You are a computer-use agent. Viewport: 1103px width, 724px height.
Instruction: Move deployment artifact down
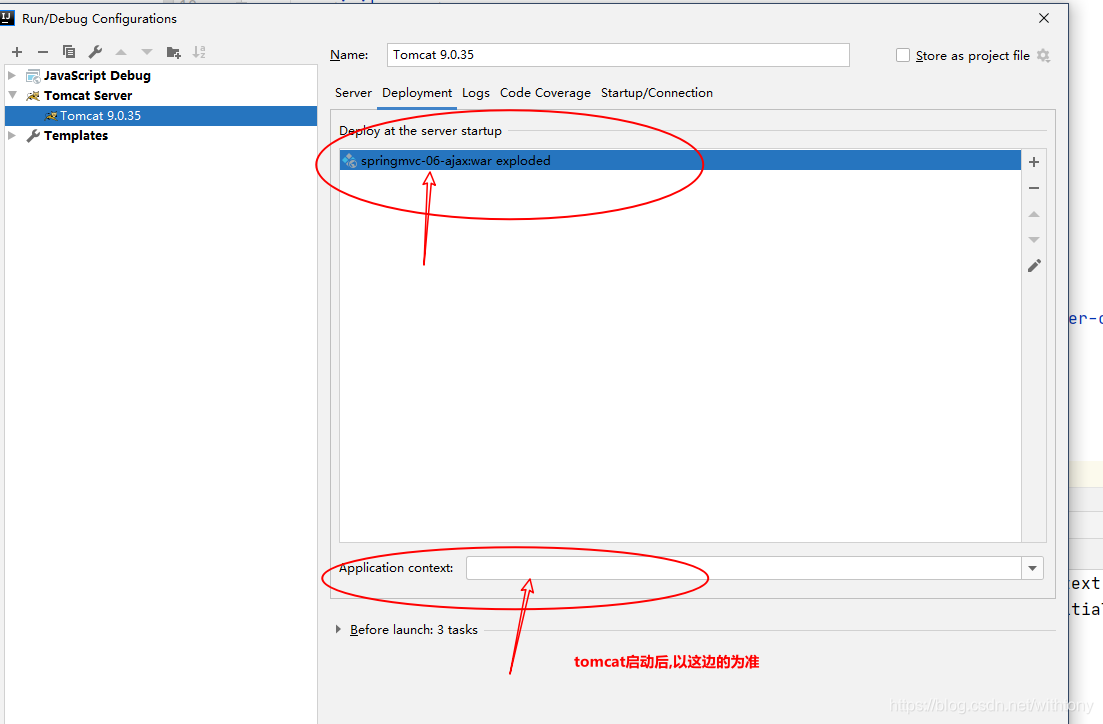(x=1034, y=240)
